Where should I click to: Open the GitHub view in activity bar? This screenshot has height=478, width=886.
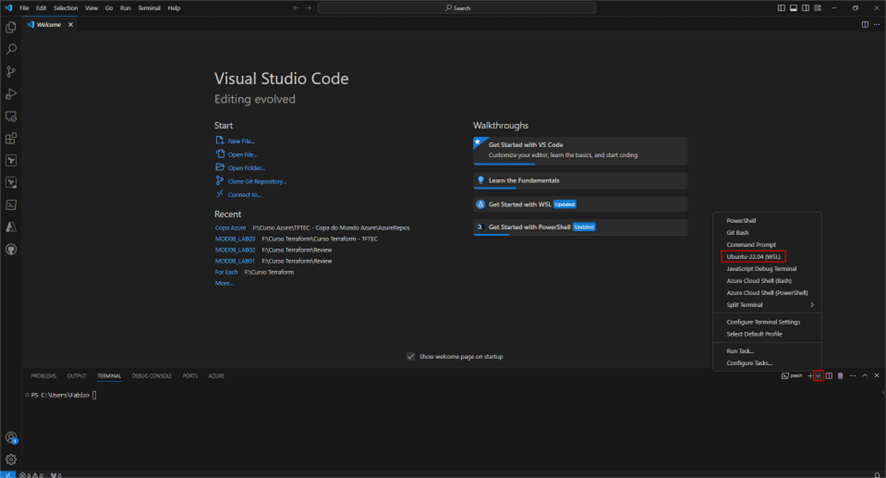tap(11, 249)
